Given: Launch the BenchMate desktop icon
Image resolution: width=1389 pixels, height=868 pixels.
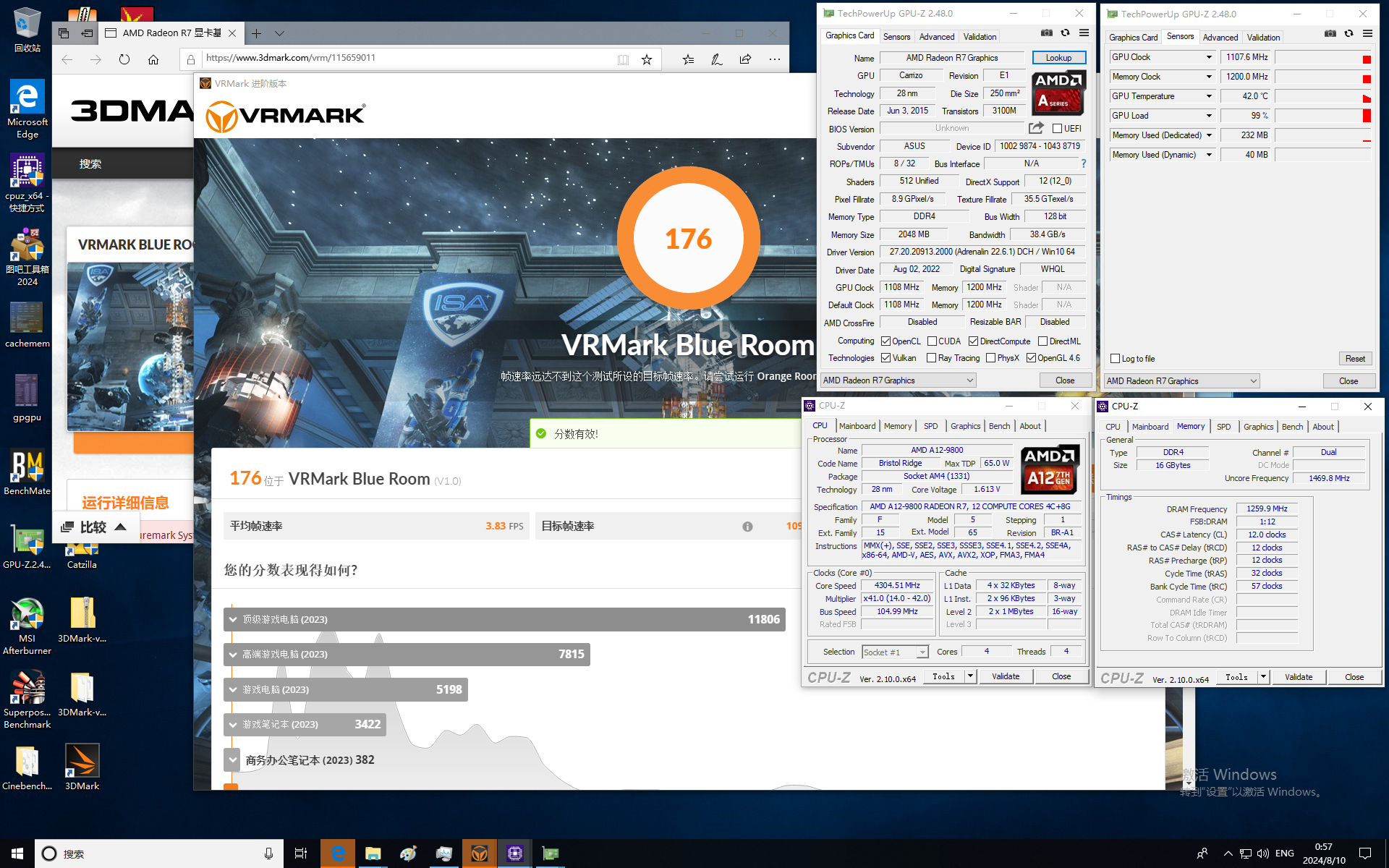Looking at the screenshot, I should pos(27,472).
